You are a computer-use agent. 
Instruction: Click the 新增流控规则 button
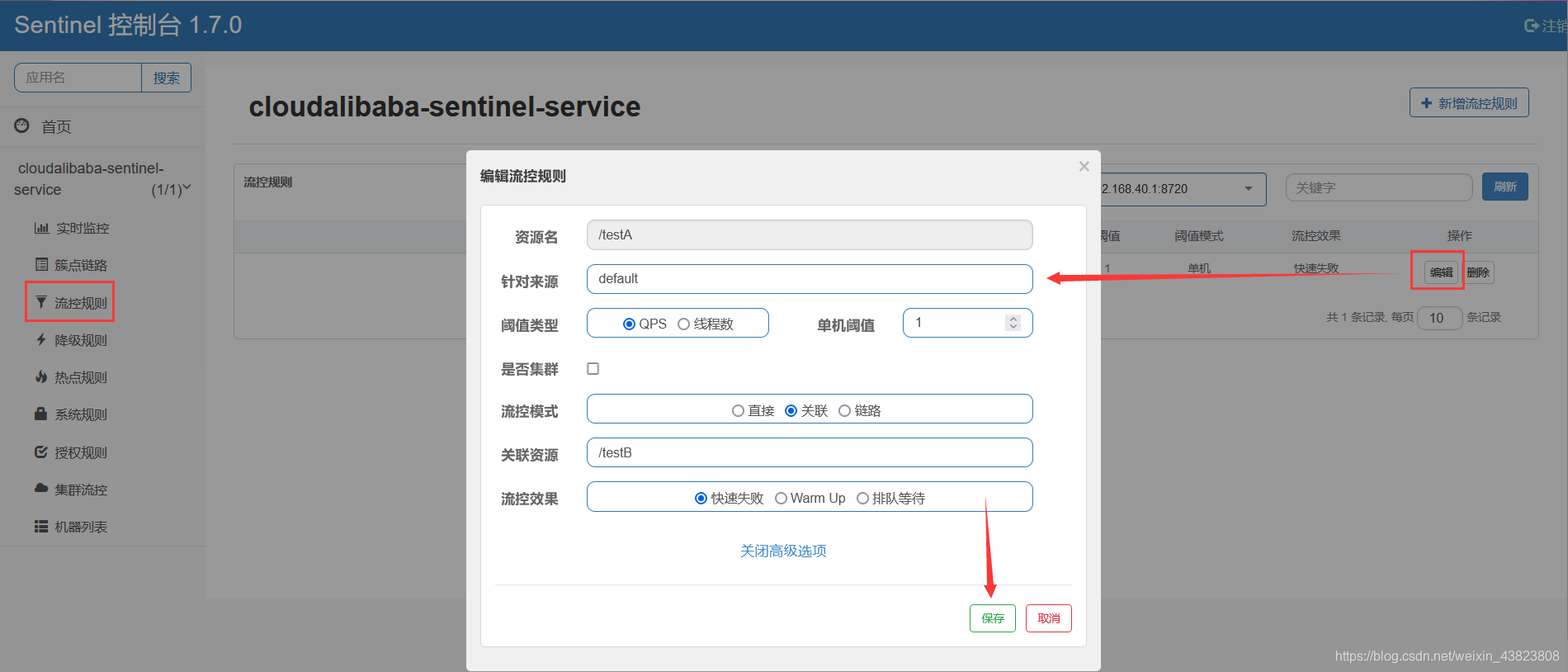(1469, 103)
